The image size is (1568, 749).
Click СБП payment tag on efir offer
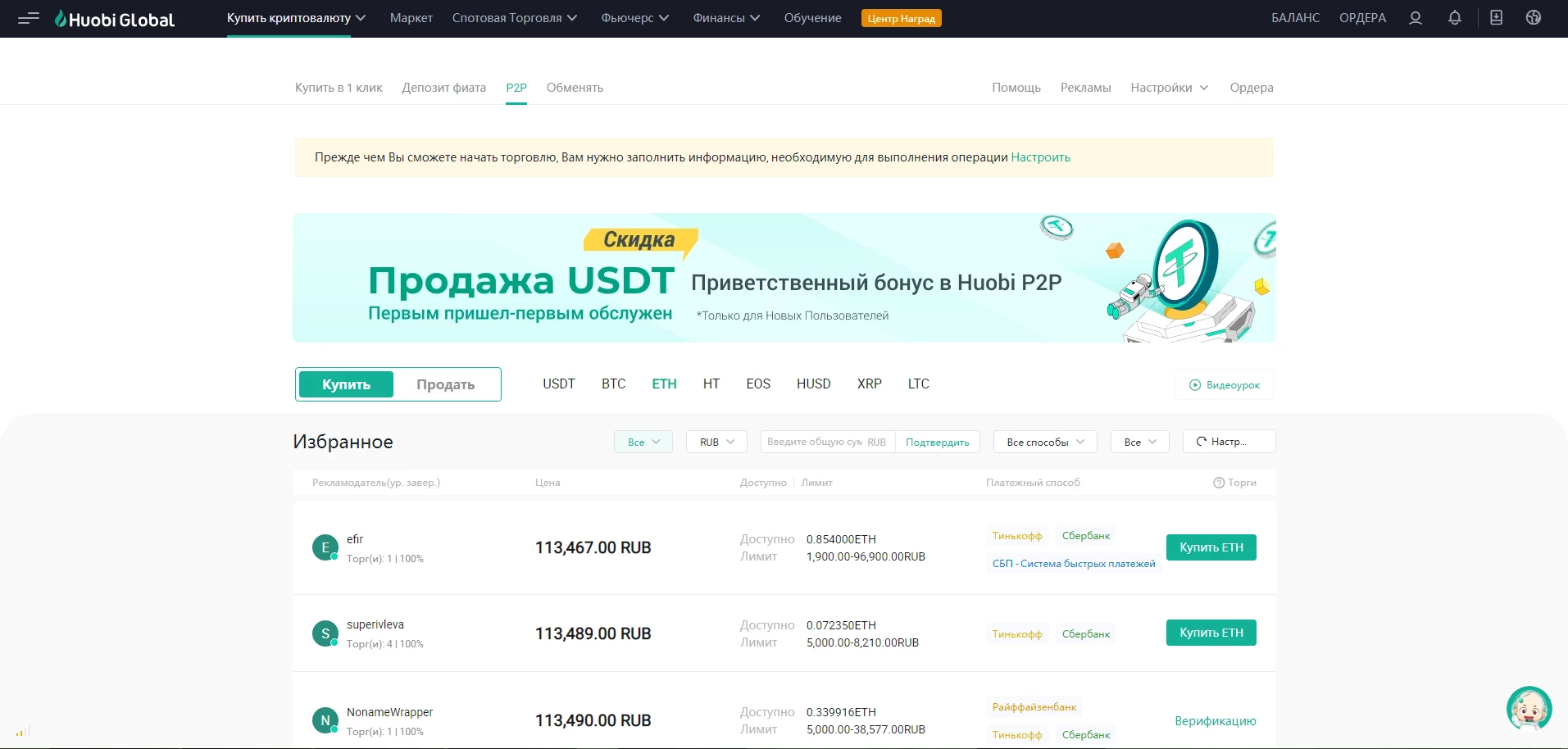(1074, 564)
